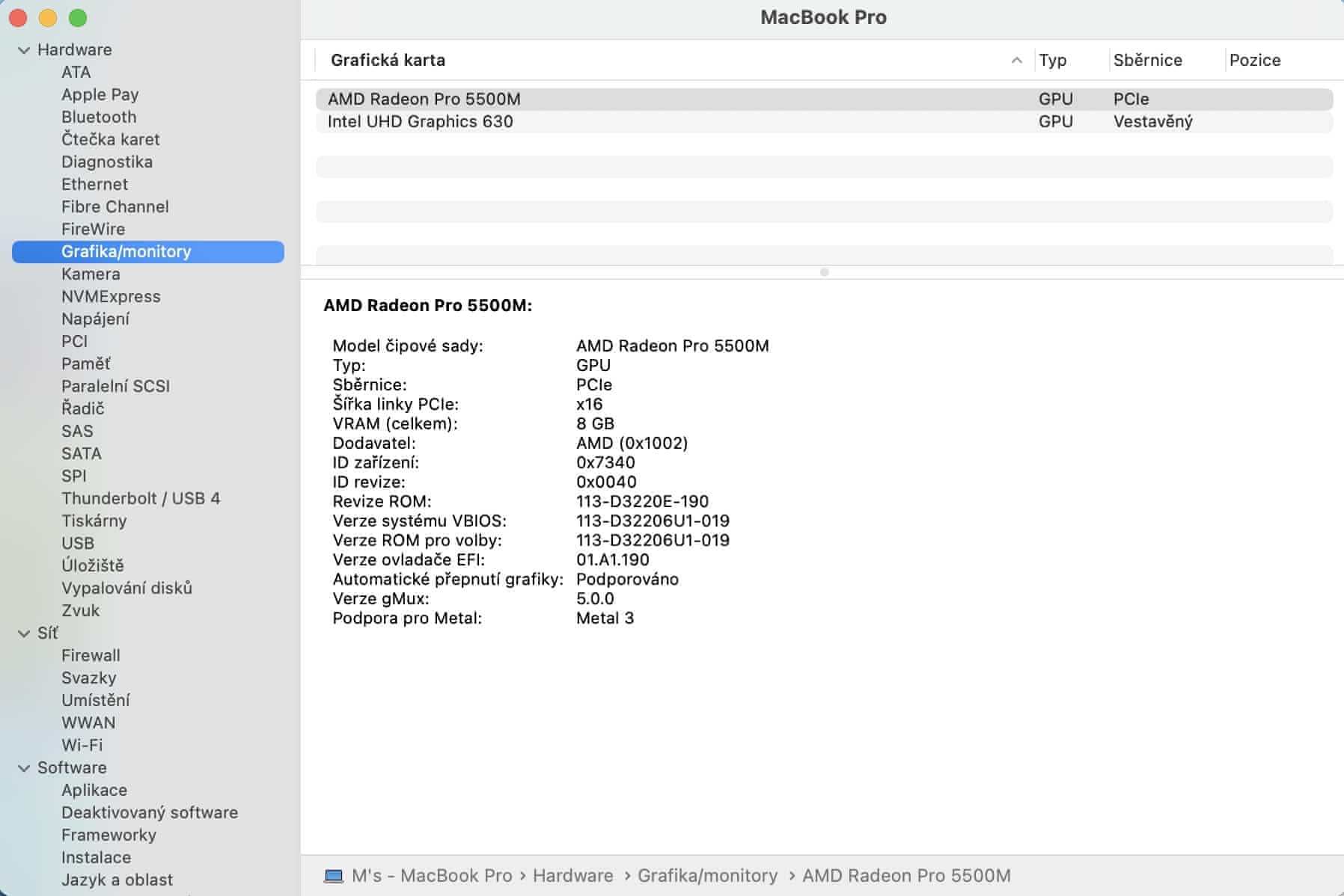Image resolution: width=1344 pixels, height=896 pixels.
Task: Select NVMExpress in the sidebar
Action: coord(111,297)
